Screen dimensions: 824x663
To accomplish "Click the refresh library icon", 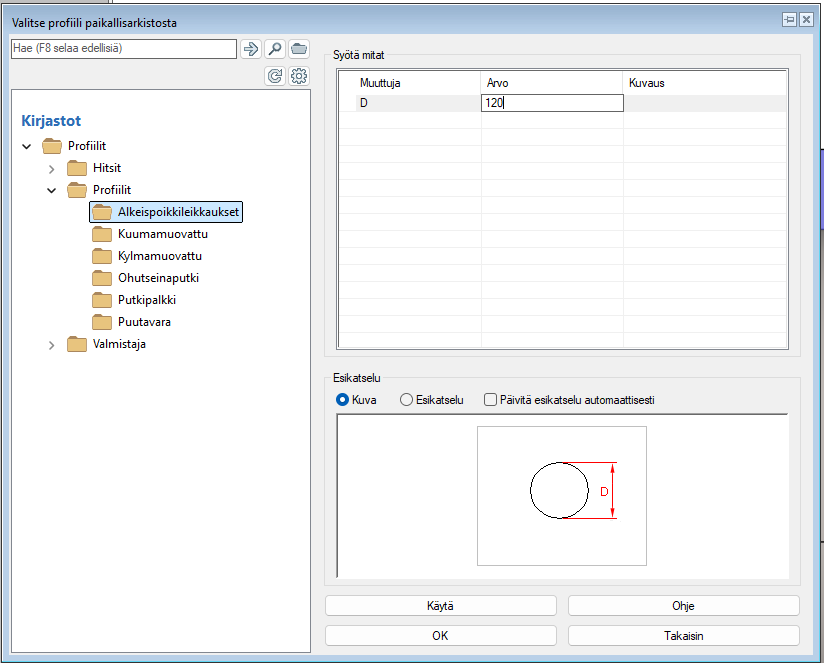I will click(x=275, y=75).
